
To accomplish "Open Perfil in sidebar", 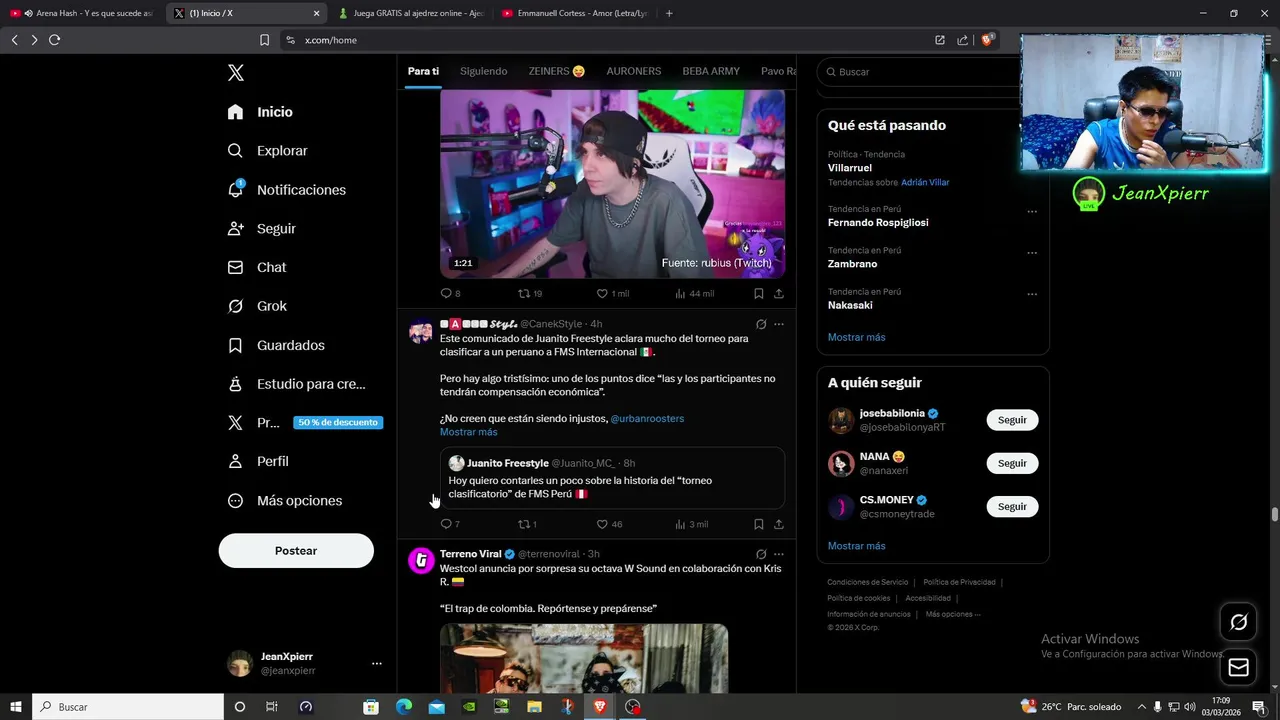I will point(258,462).
